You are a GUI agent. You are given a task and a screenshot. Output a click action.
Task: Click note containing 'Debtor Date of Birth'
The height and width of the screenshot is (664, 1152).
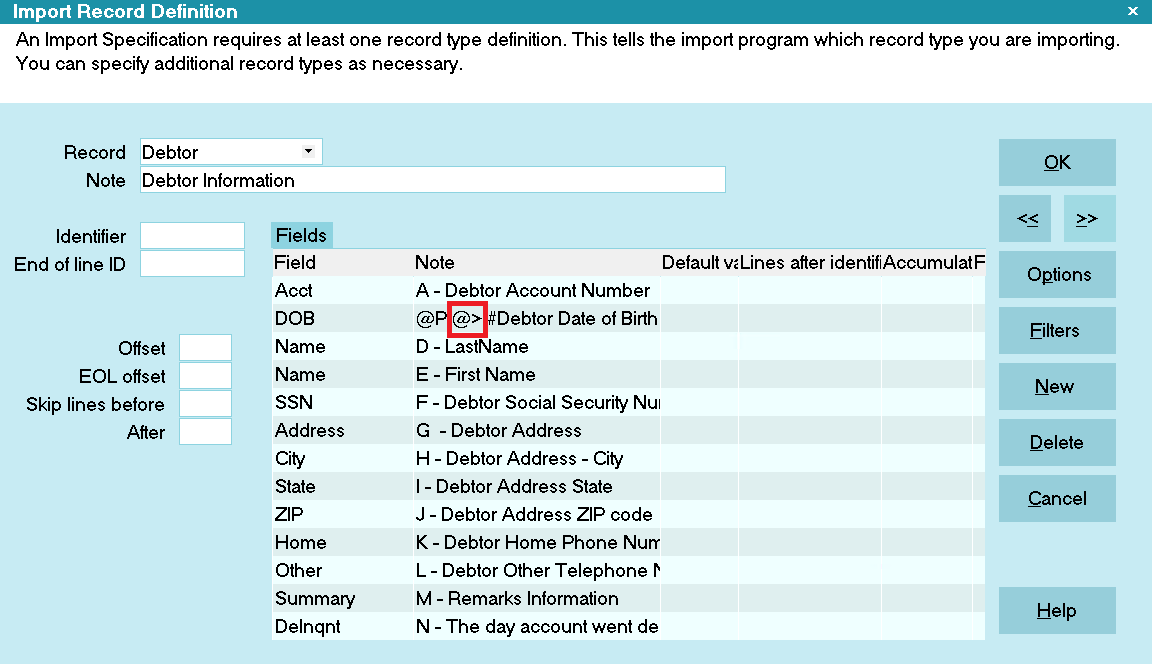click(x=536, y=318)
